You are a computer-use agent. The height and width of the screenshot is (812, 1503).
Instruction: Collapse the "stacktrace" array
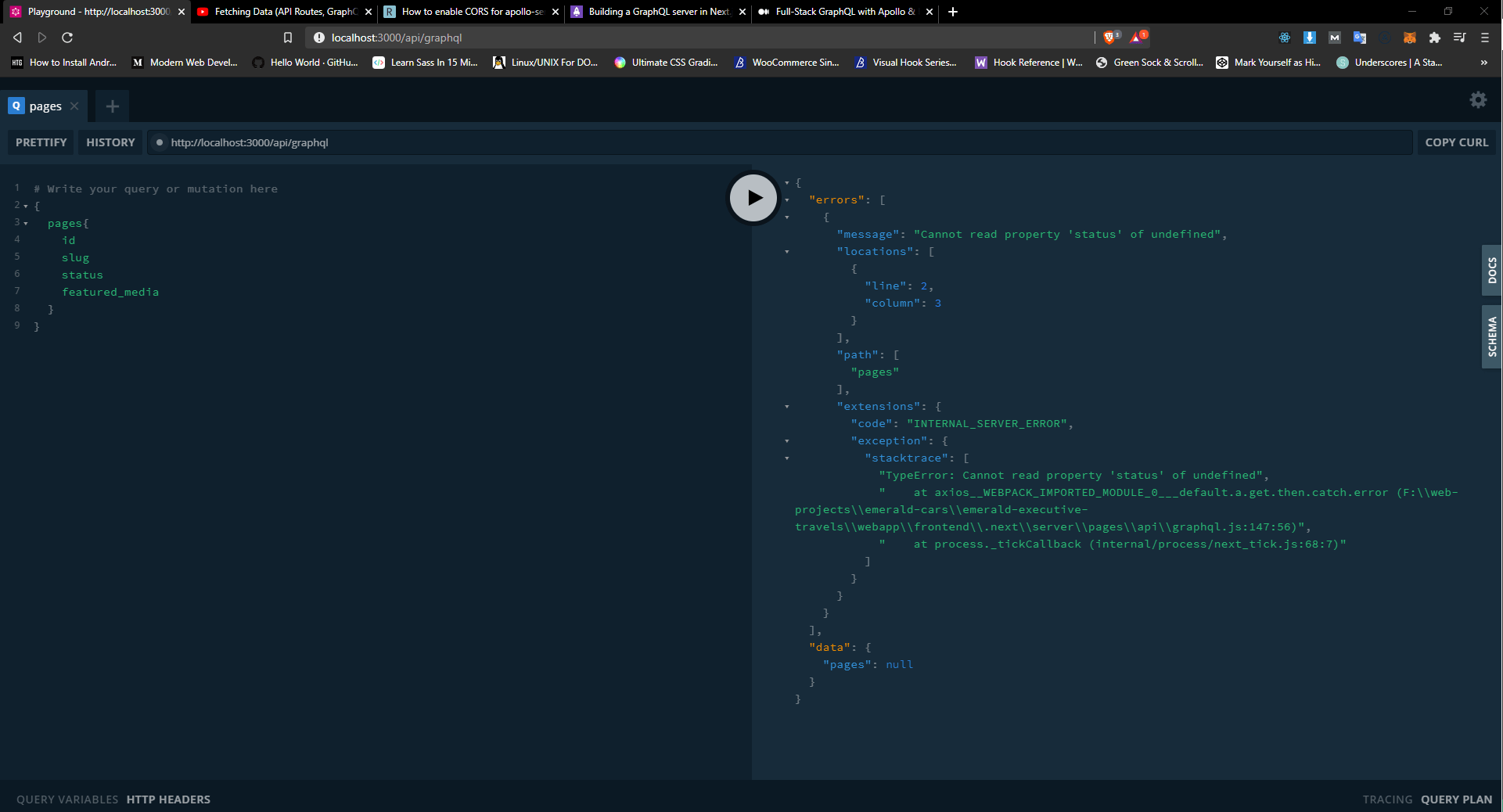point(787,458)
